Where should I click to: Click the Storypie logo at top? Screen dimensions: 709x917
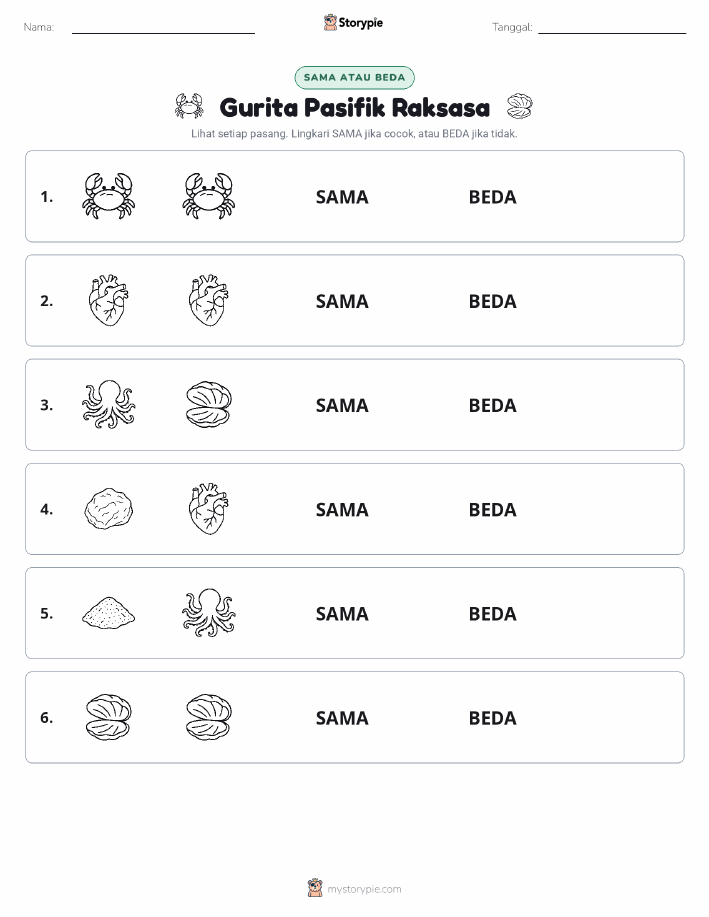coord(353,22)
